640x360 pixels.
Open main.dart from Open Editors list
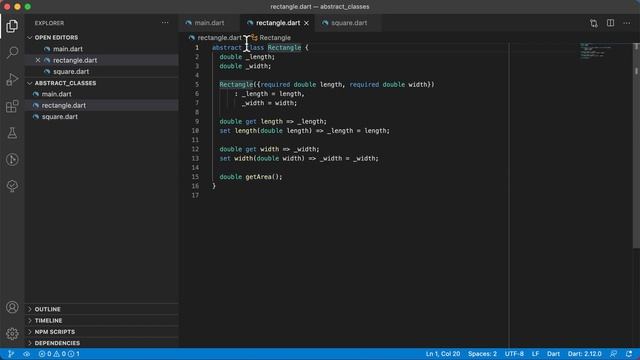68,49
